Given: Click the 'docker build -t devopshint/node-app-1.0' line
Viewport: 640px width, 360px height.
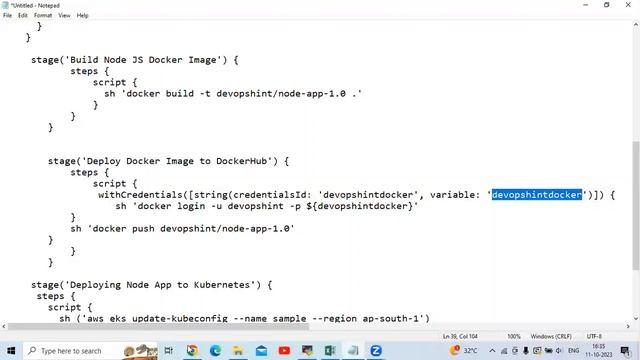Looking at the screenshot, I should 233,94.
